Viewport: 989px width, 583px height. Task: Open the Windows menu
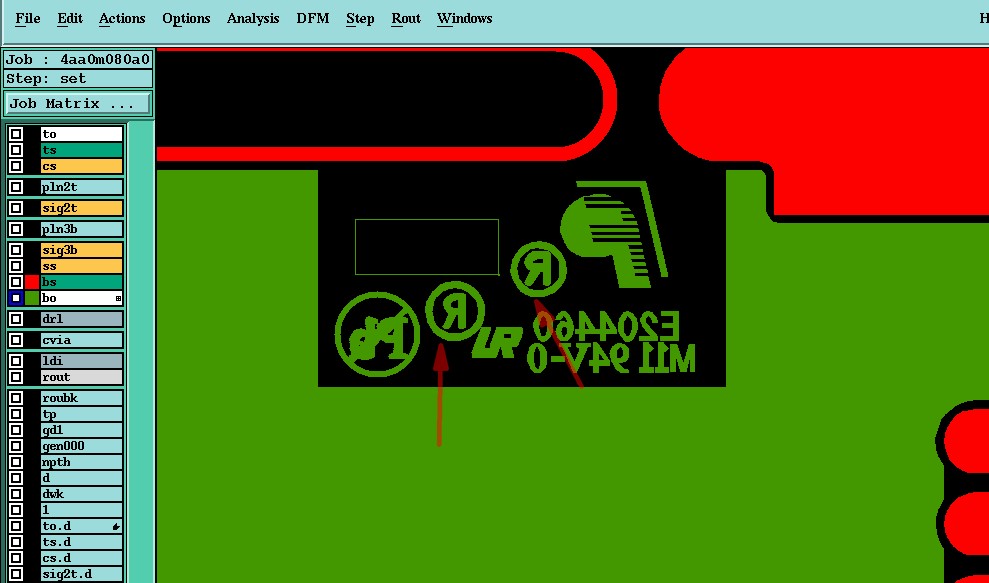point(465,18)
